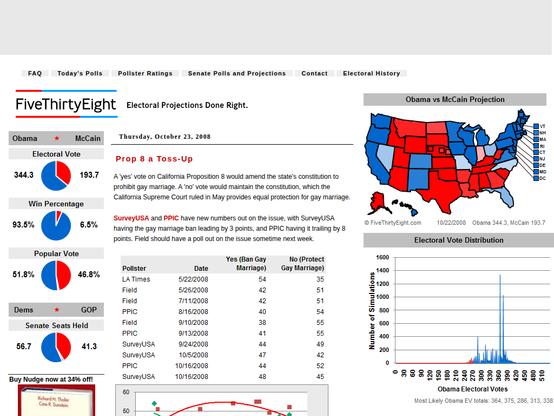Select the LA Times row in poll table
Viewport: 554px width, 416px height.
tap(223, 279)
